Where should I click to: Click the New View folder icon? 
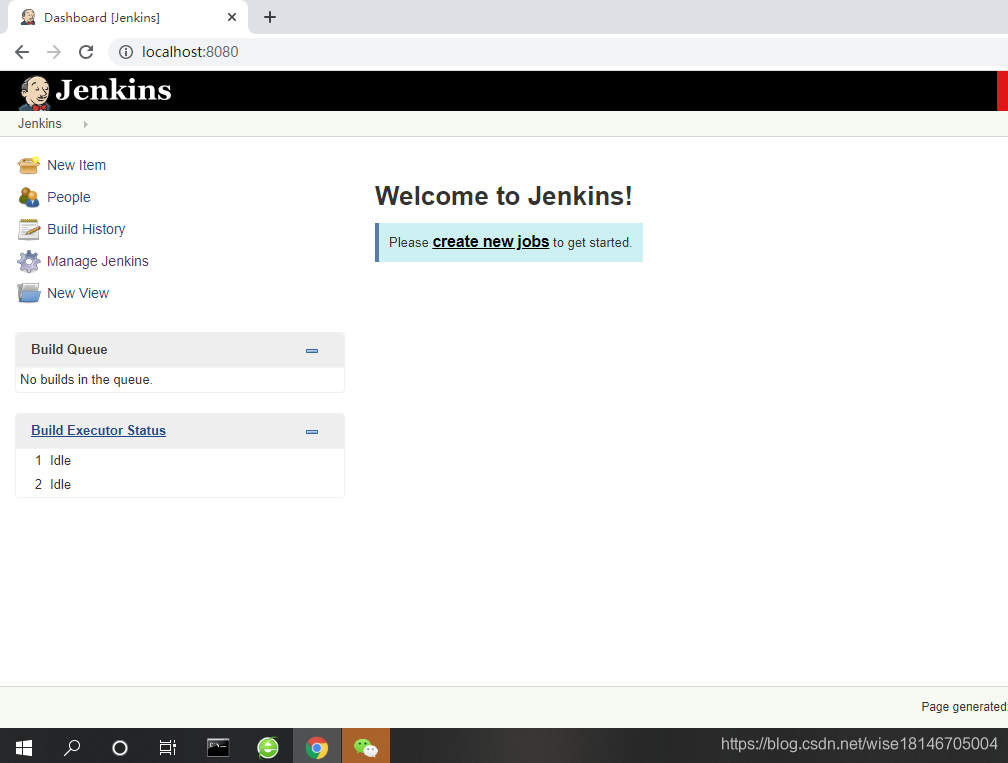(29, 293)
